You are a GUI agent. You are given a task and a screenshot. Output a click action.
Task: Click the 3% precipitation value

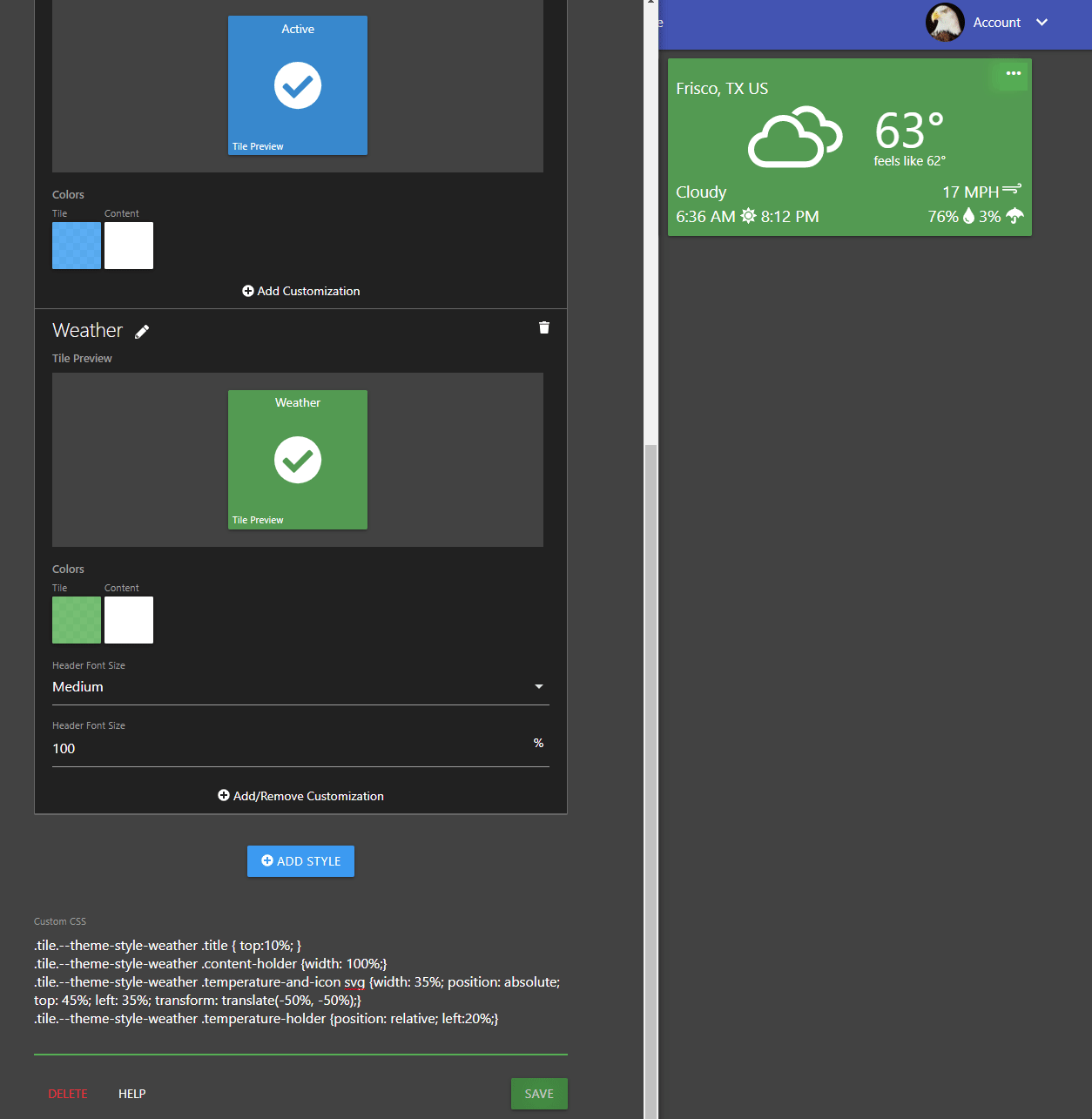click(990, 217)
